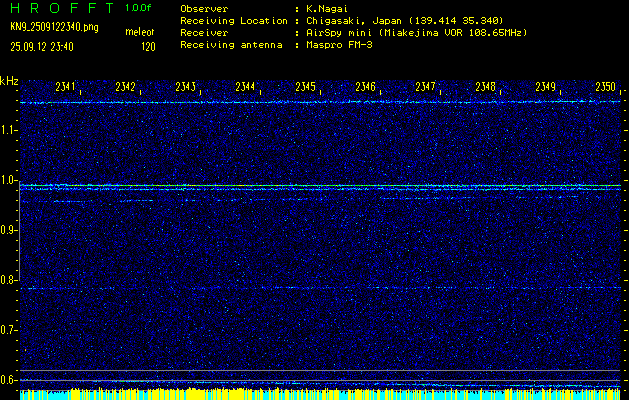Click the 0.6 kHz axis label
The height and width of the screenshot is (400, 629).
pyautogui.click(x=8, y=380)
